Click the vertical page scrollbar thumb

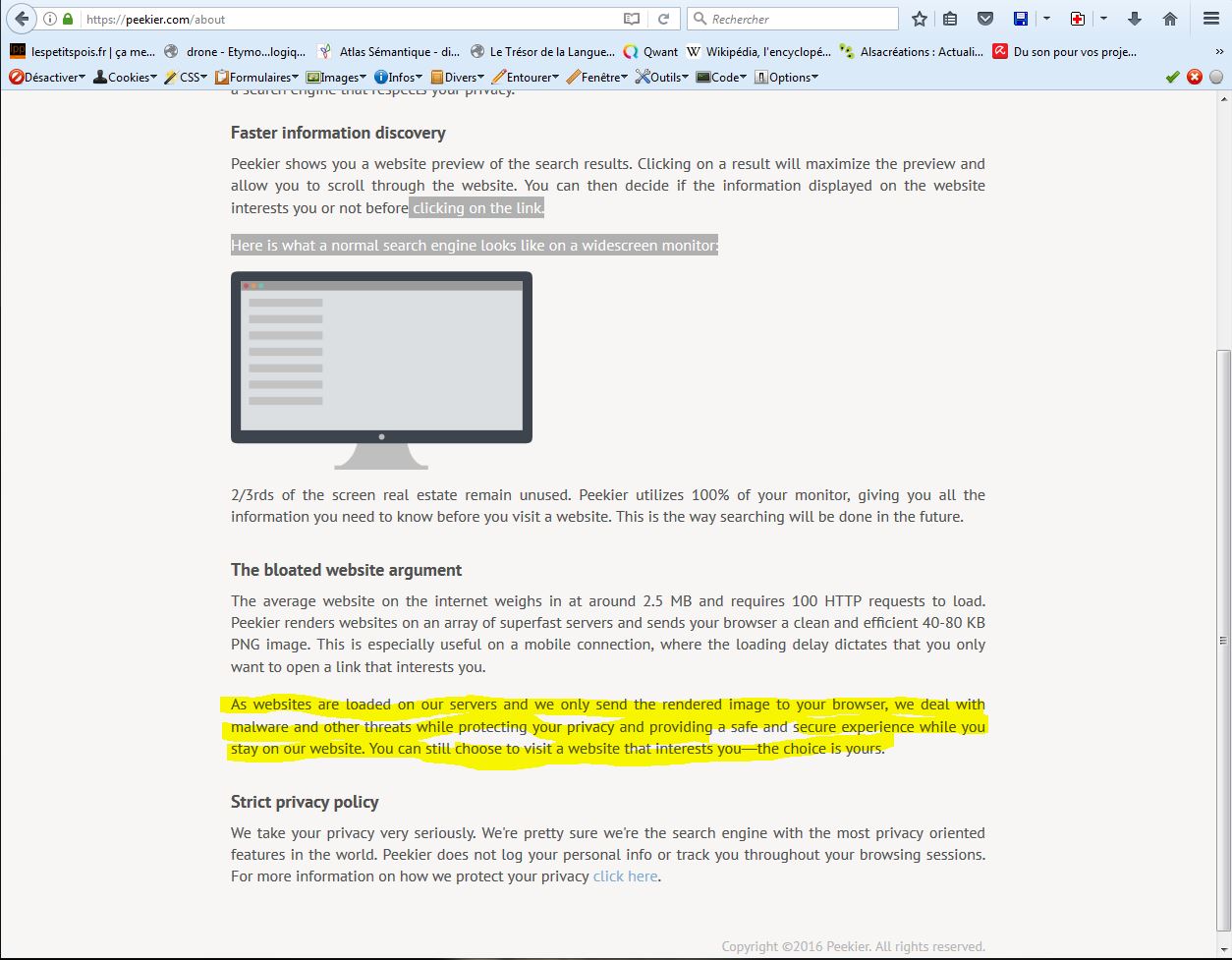coord(1223,639)
